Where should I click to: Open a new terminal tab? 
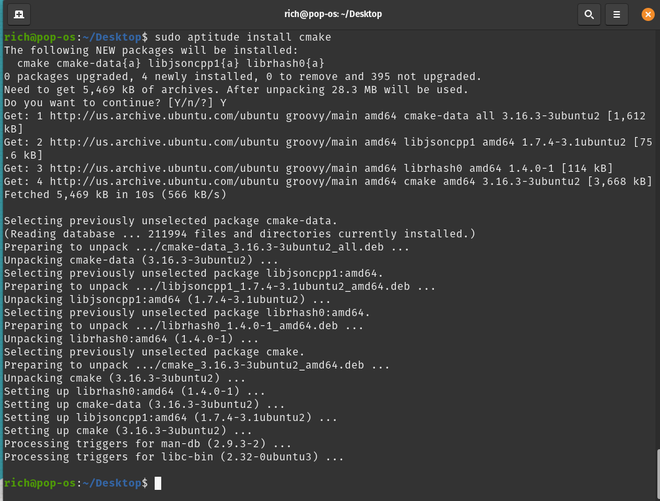(19, 14)
